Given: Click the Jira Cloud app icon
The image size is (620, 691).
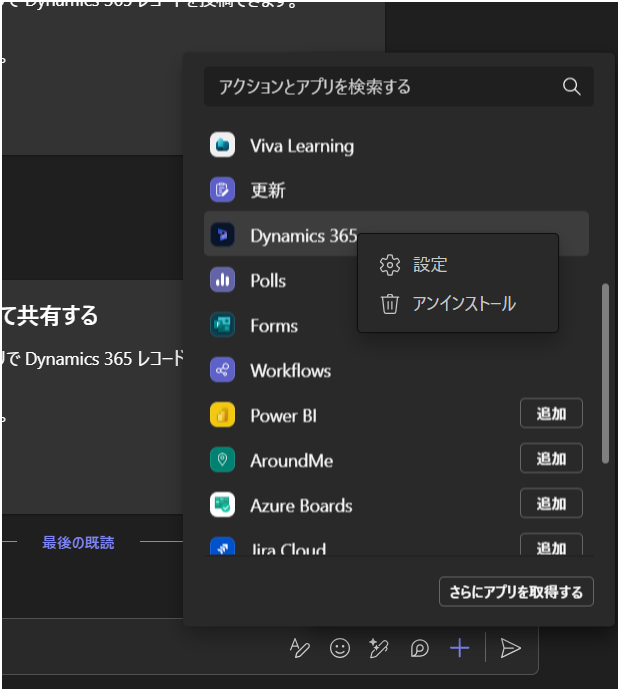Looking at the screenshot, I should pyautogui.click(x=222, y=546).
